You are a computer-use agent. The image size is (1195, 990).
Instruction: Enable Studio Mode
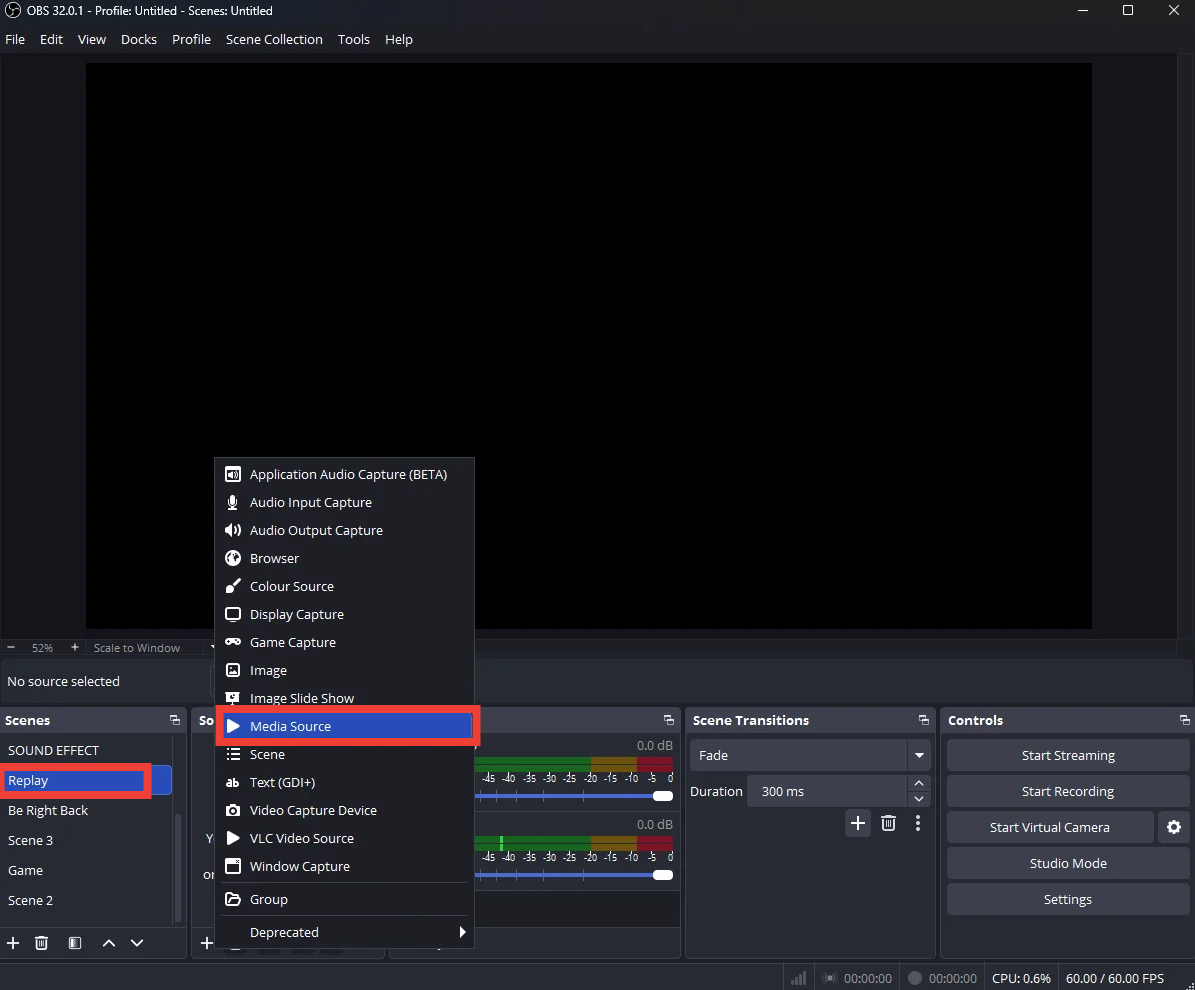click(1068, 863)
